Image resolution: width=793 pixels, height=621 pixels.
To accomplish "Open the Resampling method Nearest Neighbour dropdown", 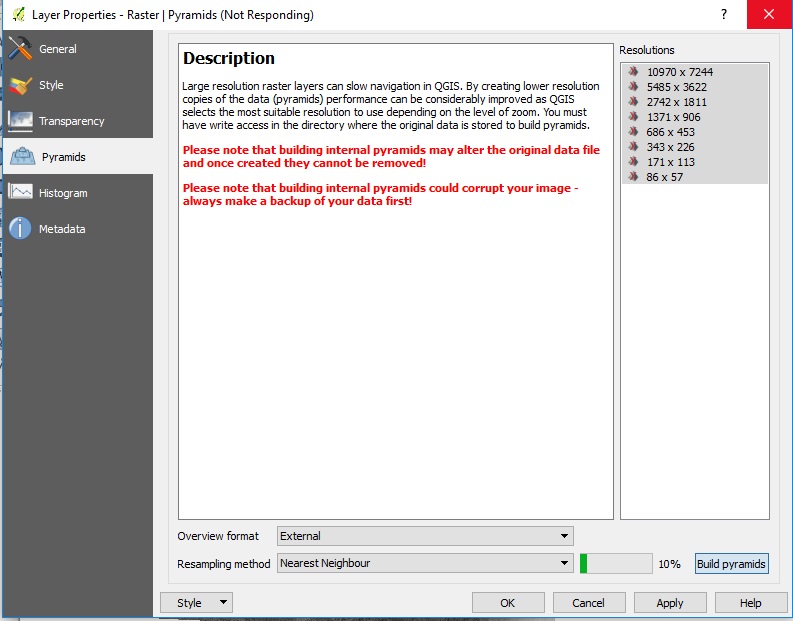I will pos(425,563).
